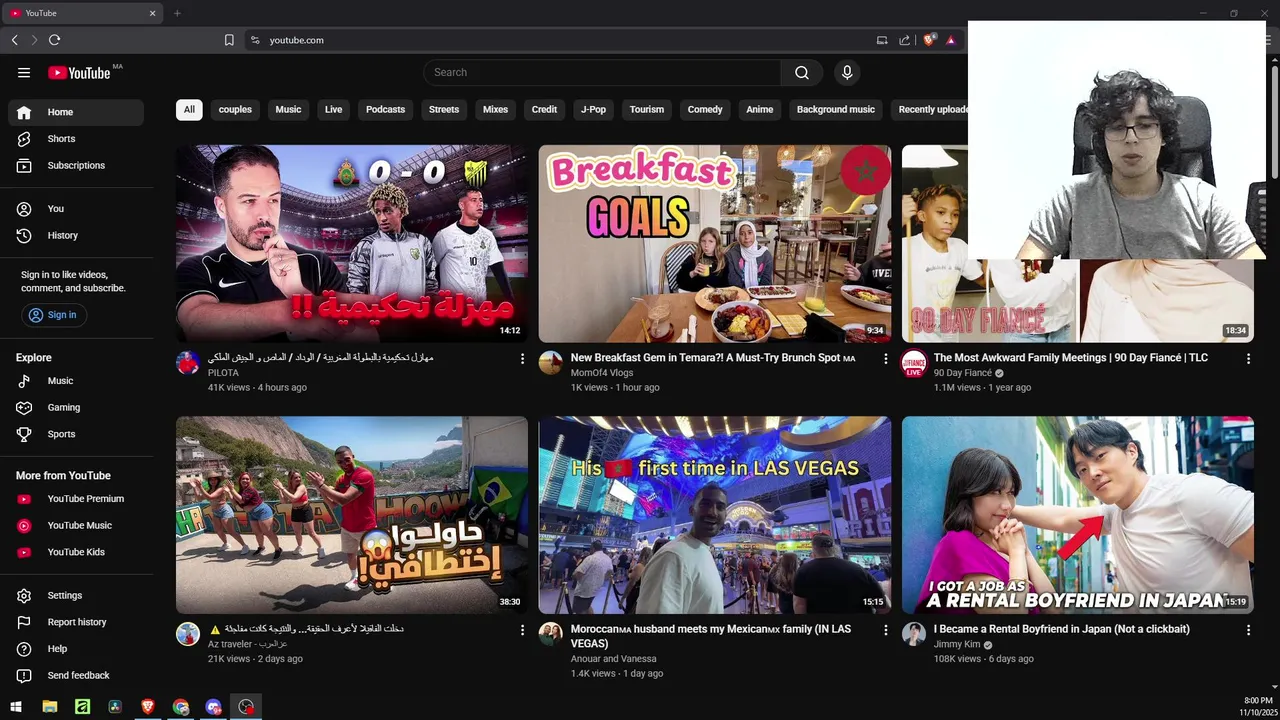
Task: Select the Comedy filter chip
Action: click(x=705, y=109)
